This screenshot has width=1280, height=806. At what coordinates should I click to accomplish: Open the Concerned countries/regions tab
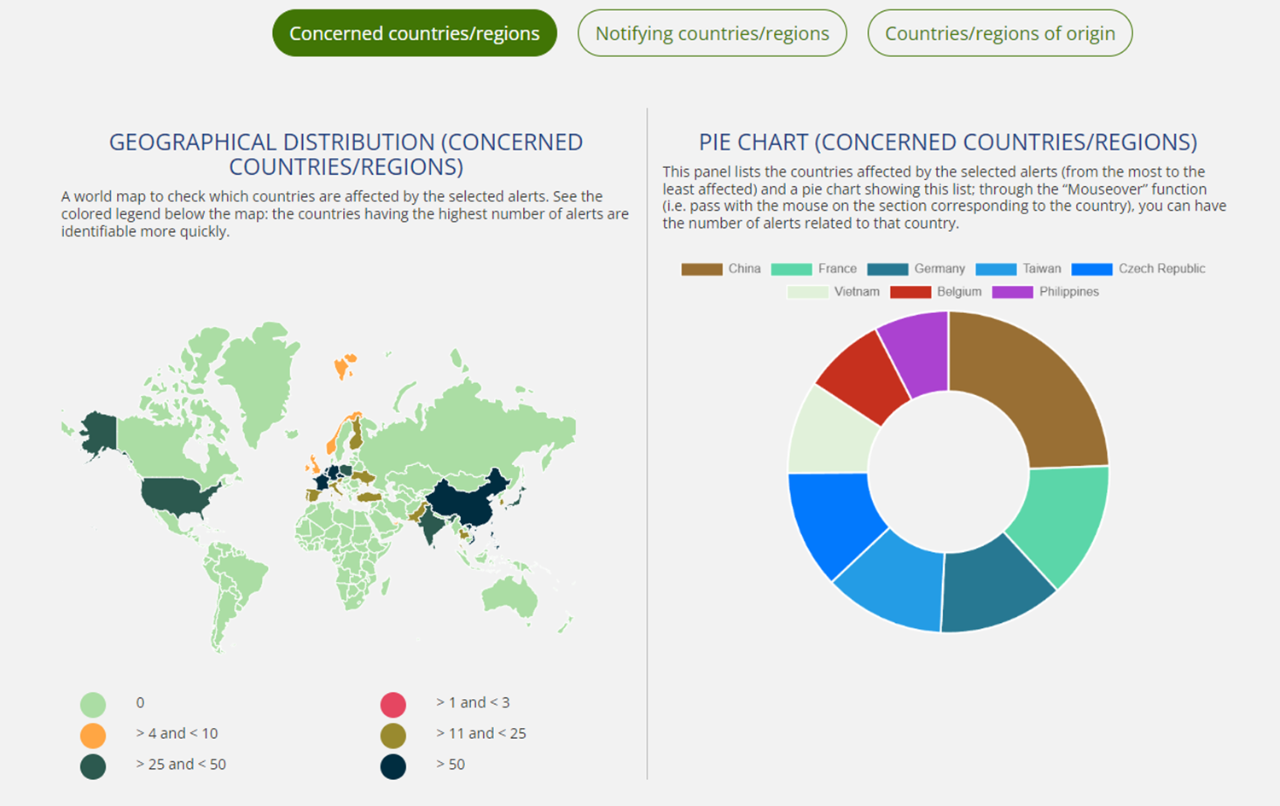414,33
